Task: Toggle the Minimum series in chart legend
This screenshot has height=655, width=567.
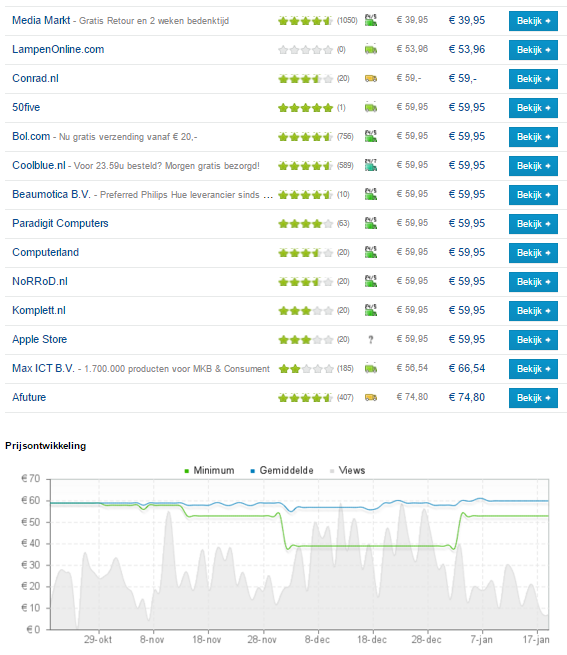Action: 209,470
